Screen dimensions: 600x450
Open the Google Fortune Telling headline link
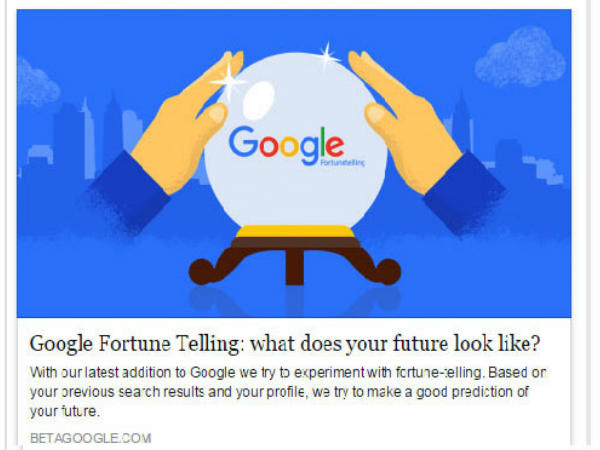click(285, 344)
